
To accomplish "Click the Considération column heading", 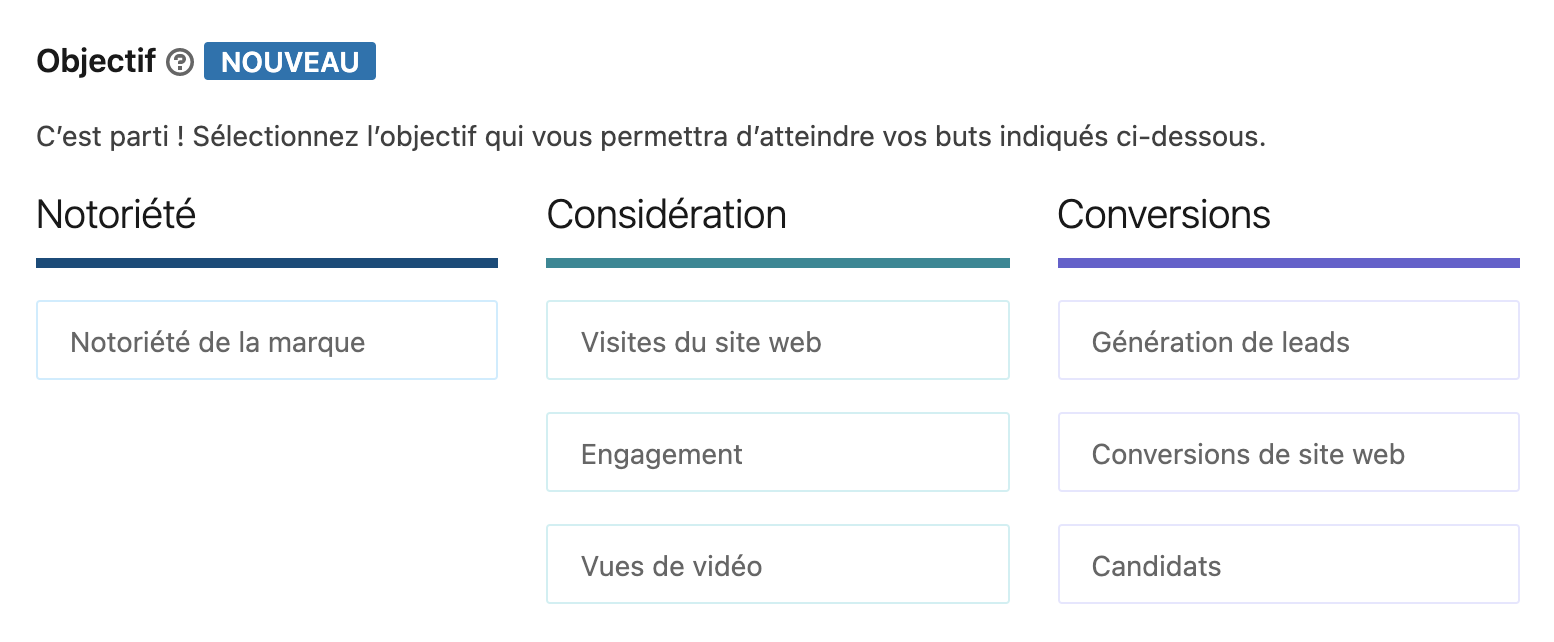I will pos(667,215).
